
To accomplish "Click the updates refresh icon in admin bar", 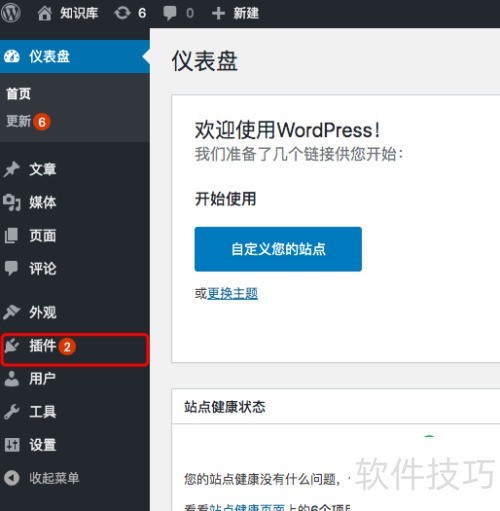I will coord(122,13).
